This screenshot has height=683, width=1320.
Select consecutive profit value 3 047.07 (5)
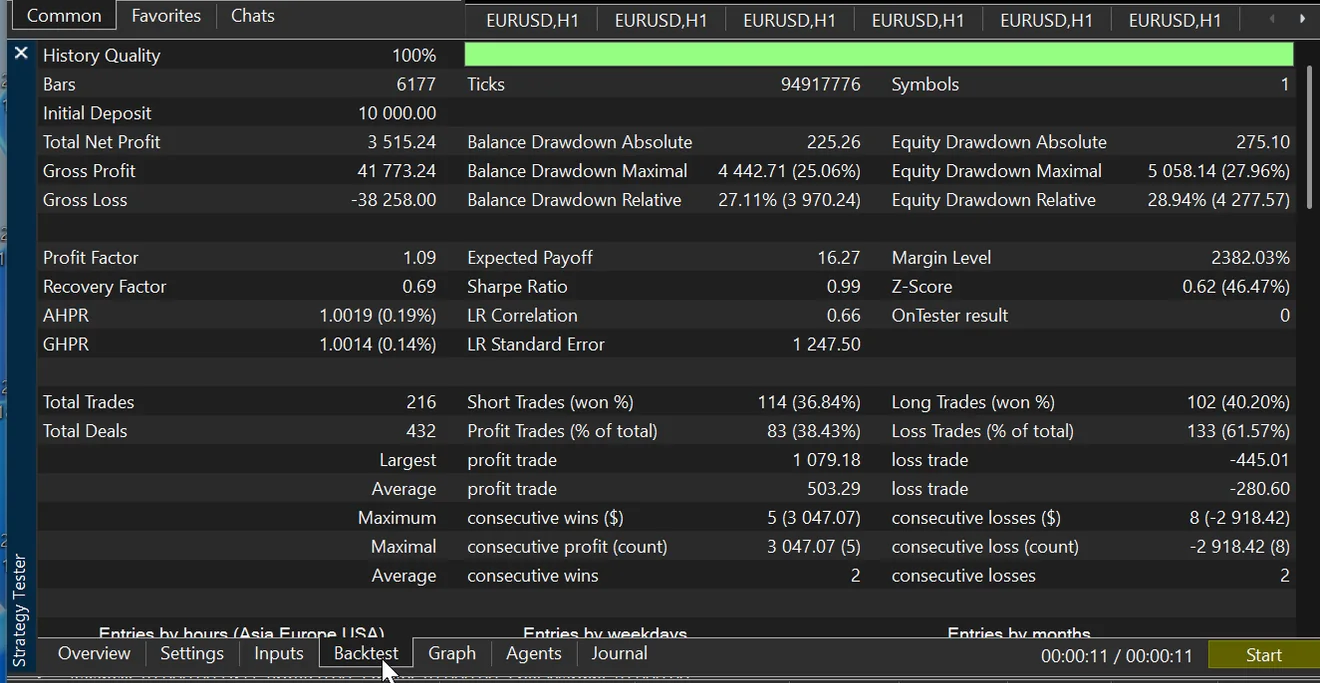(x=813, y=547)
